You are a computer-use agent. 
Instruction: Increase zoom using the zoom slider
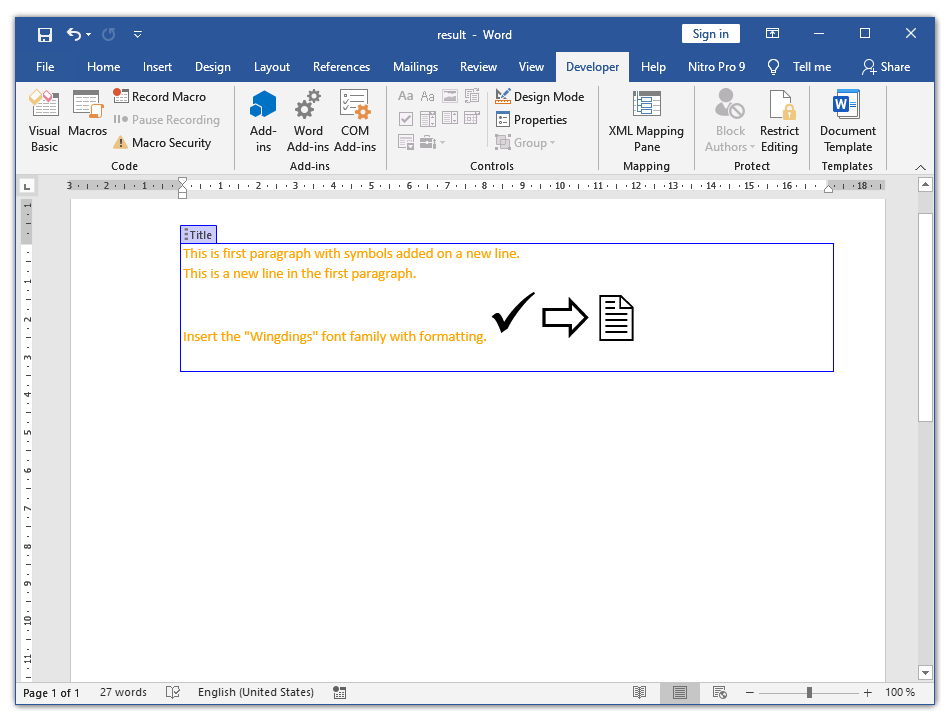coord(868,692)
